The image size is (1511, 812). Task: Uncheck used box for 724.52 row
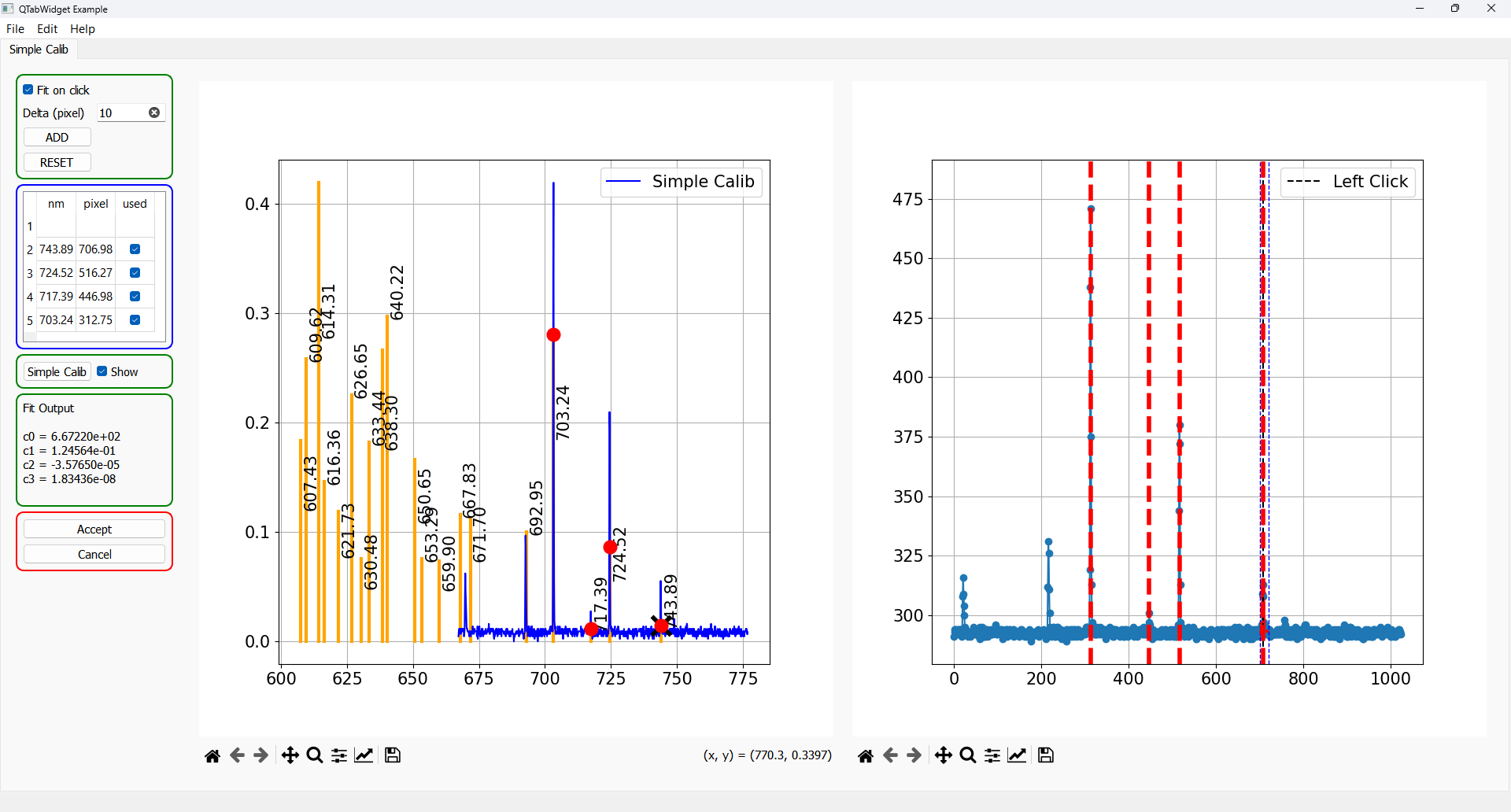click(135, 273)
